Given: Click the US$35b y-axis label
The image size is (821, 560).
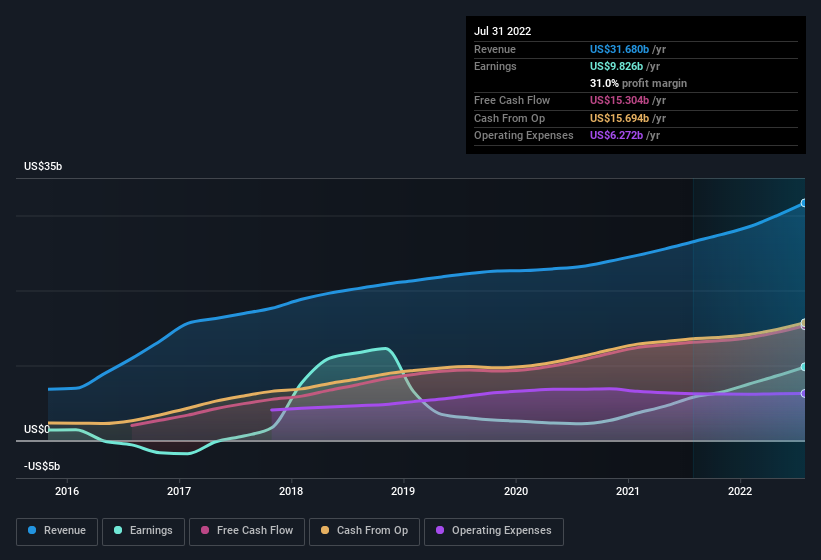Looking at the screenshot, I should click(x=43, y=166).
